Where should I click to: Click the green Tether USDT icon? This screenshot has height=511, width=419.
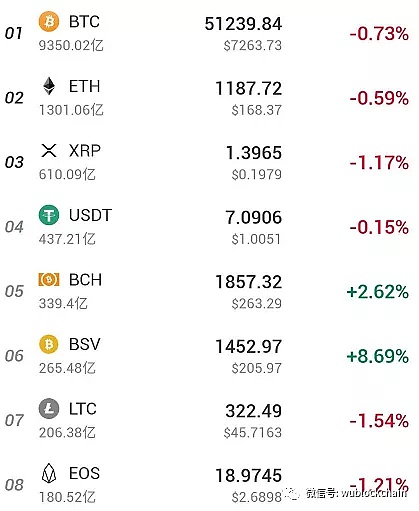pyautogui.click(x=49, y=215)
